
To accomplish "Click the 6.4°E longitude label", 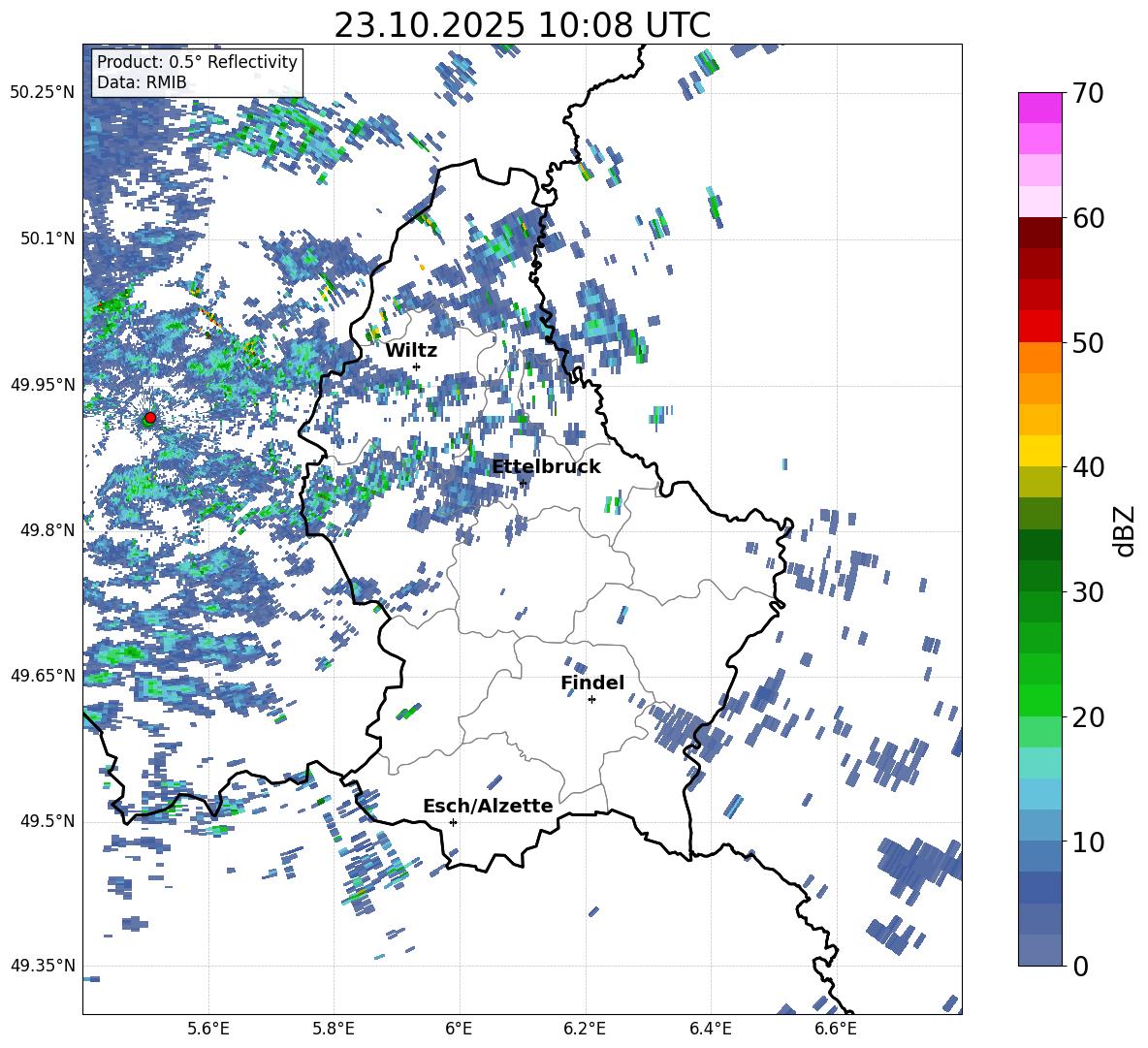I will point(710,1029).
